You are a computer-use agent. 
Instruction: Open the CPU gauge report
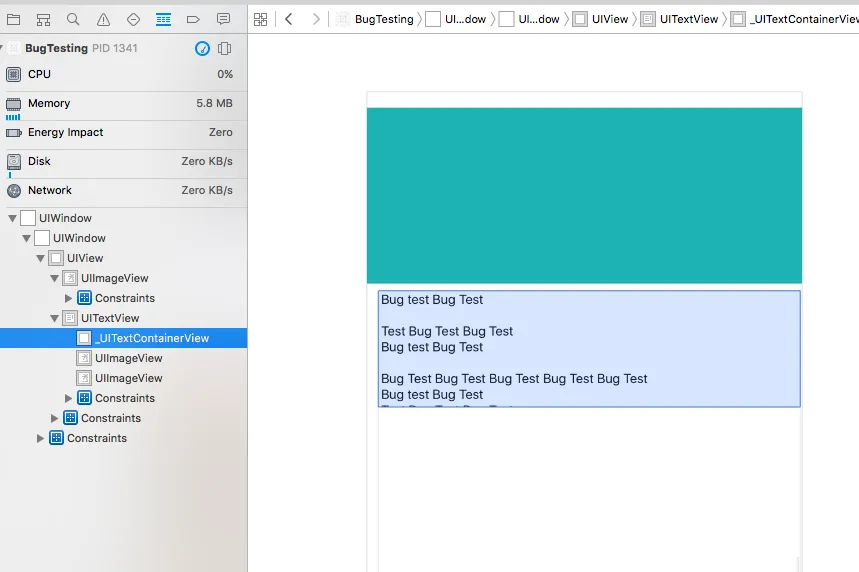pos(124,75)
